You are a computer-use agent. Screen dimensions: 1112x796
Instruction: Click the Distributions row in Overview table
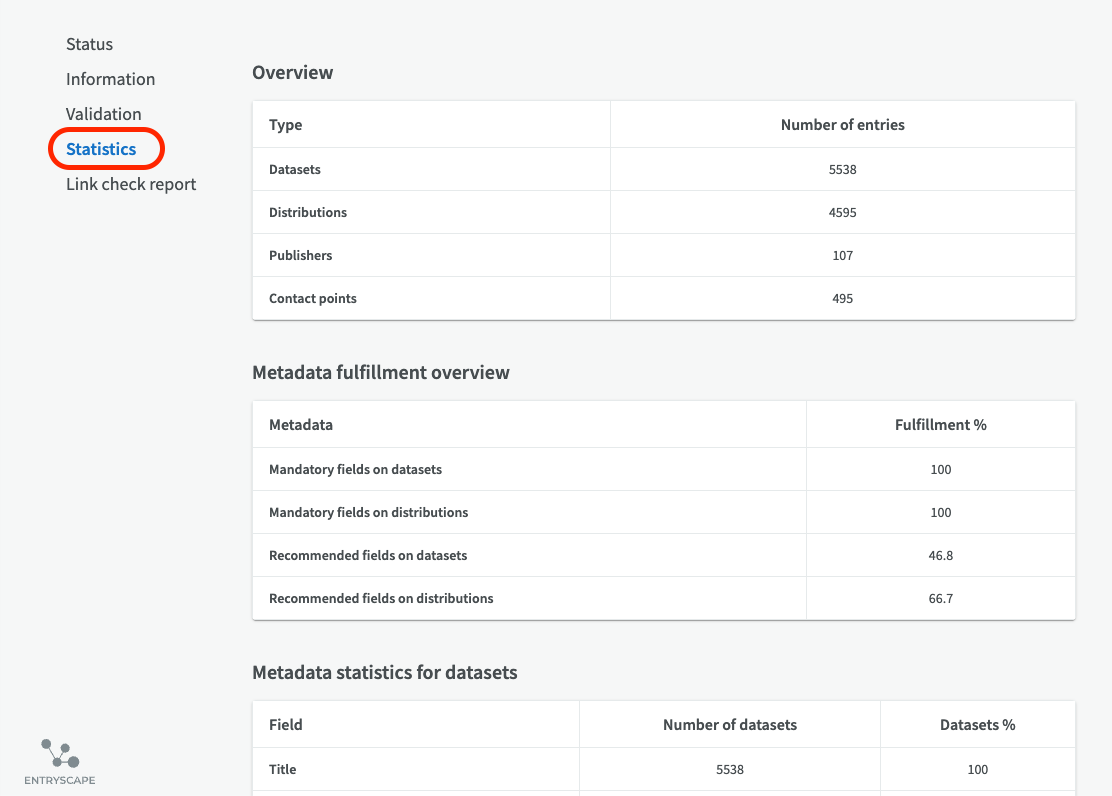pos(308,212)
